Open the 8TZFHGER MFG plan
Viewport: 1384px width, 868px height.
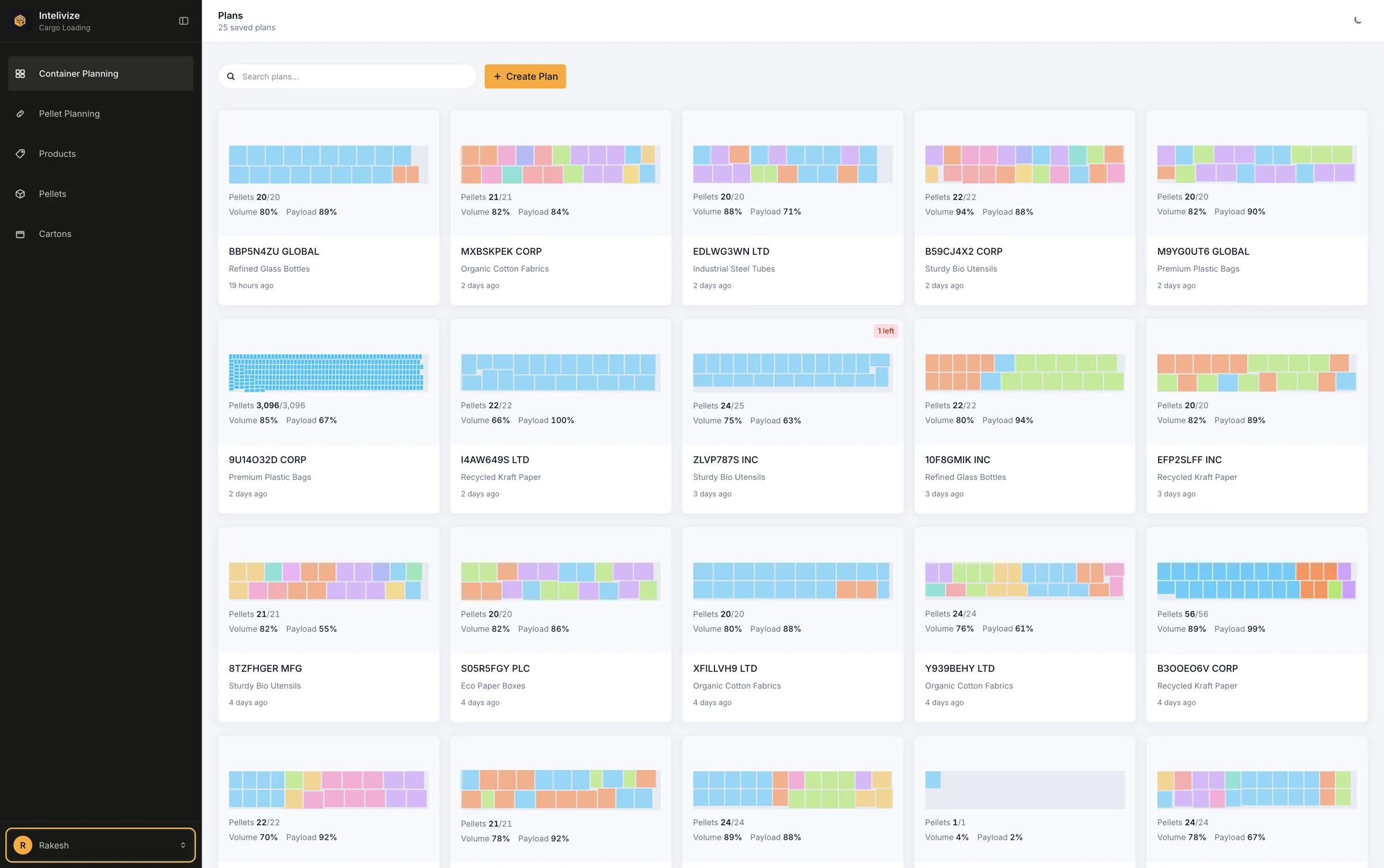coord(329,625)
